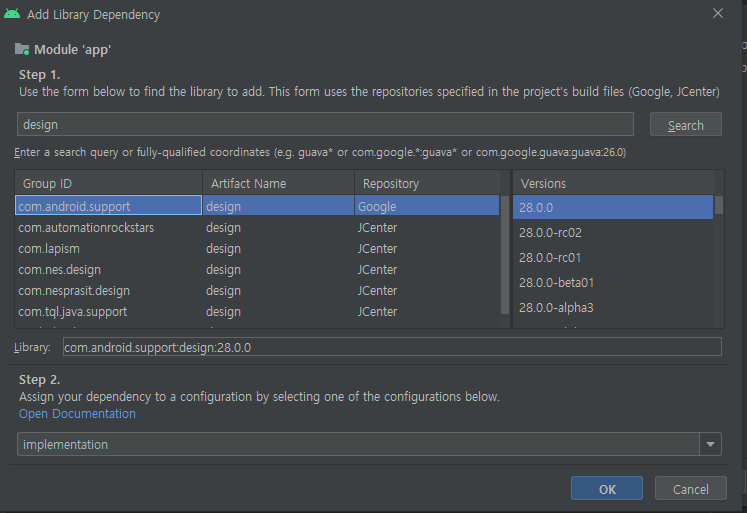Select the com.nesprasit.design group row

[x=257, y=291]
